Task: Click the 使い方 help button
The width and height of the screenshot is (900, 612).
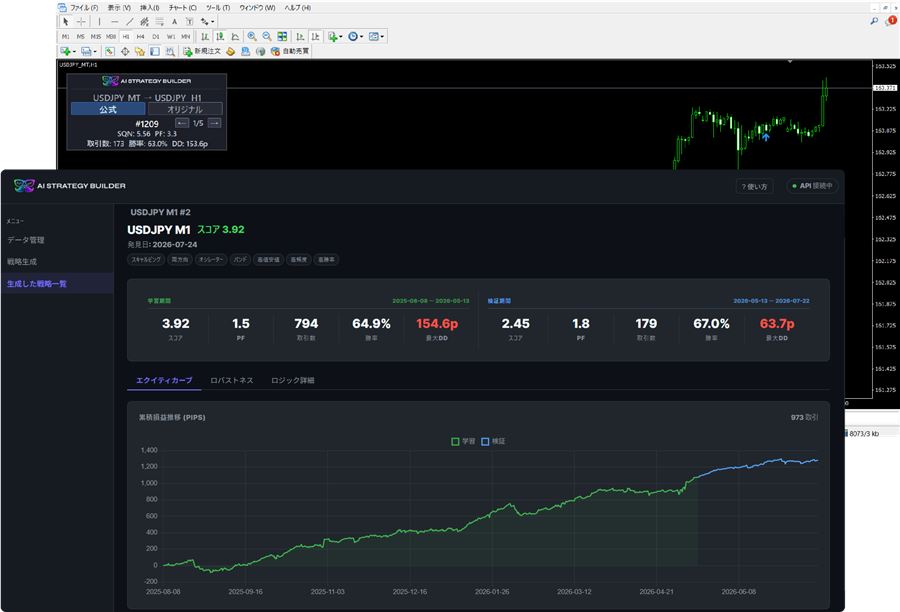Action: pyautogui.click(x=754, y=186)
